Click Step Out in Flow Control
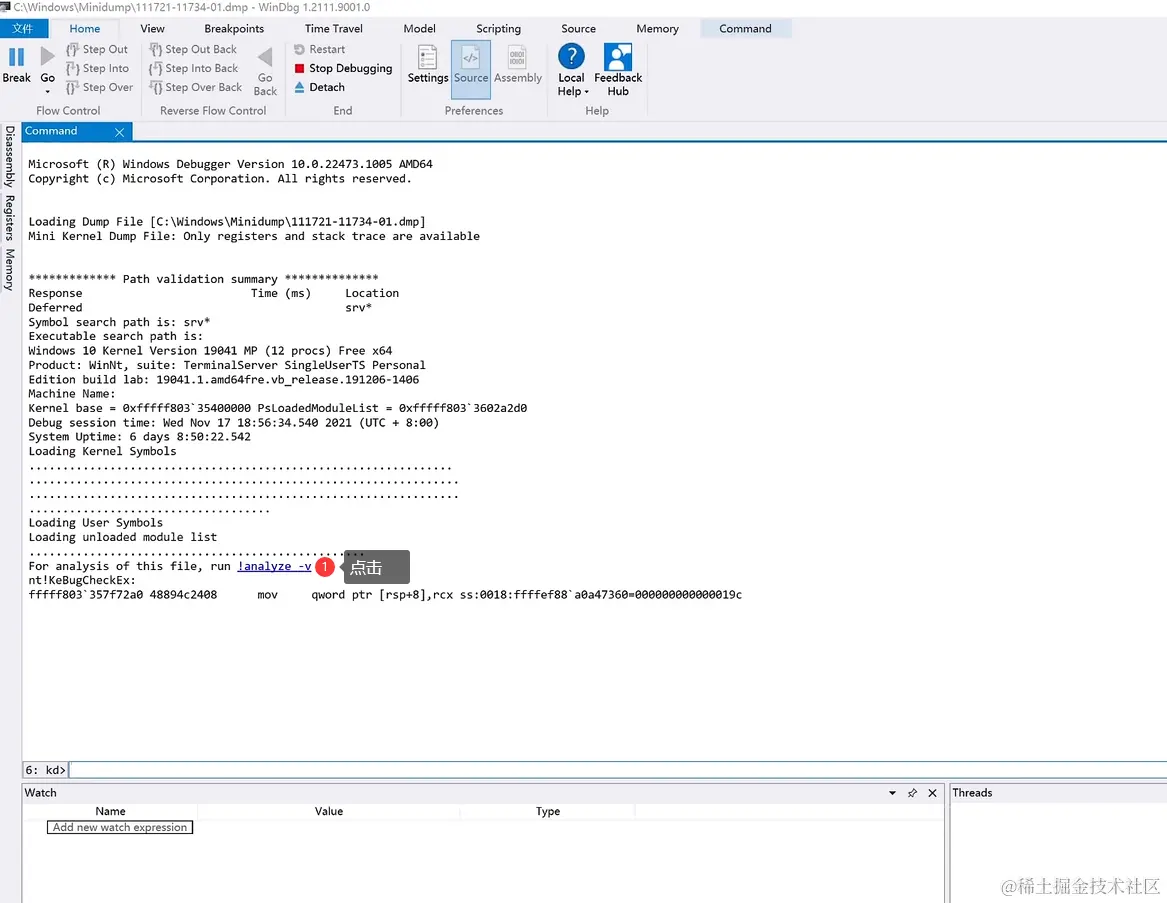The width and height of the screenshot is (1167, 903). pyautogui.click(x=97, y=49)
